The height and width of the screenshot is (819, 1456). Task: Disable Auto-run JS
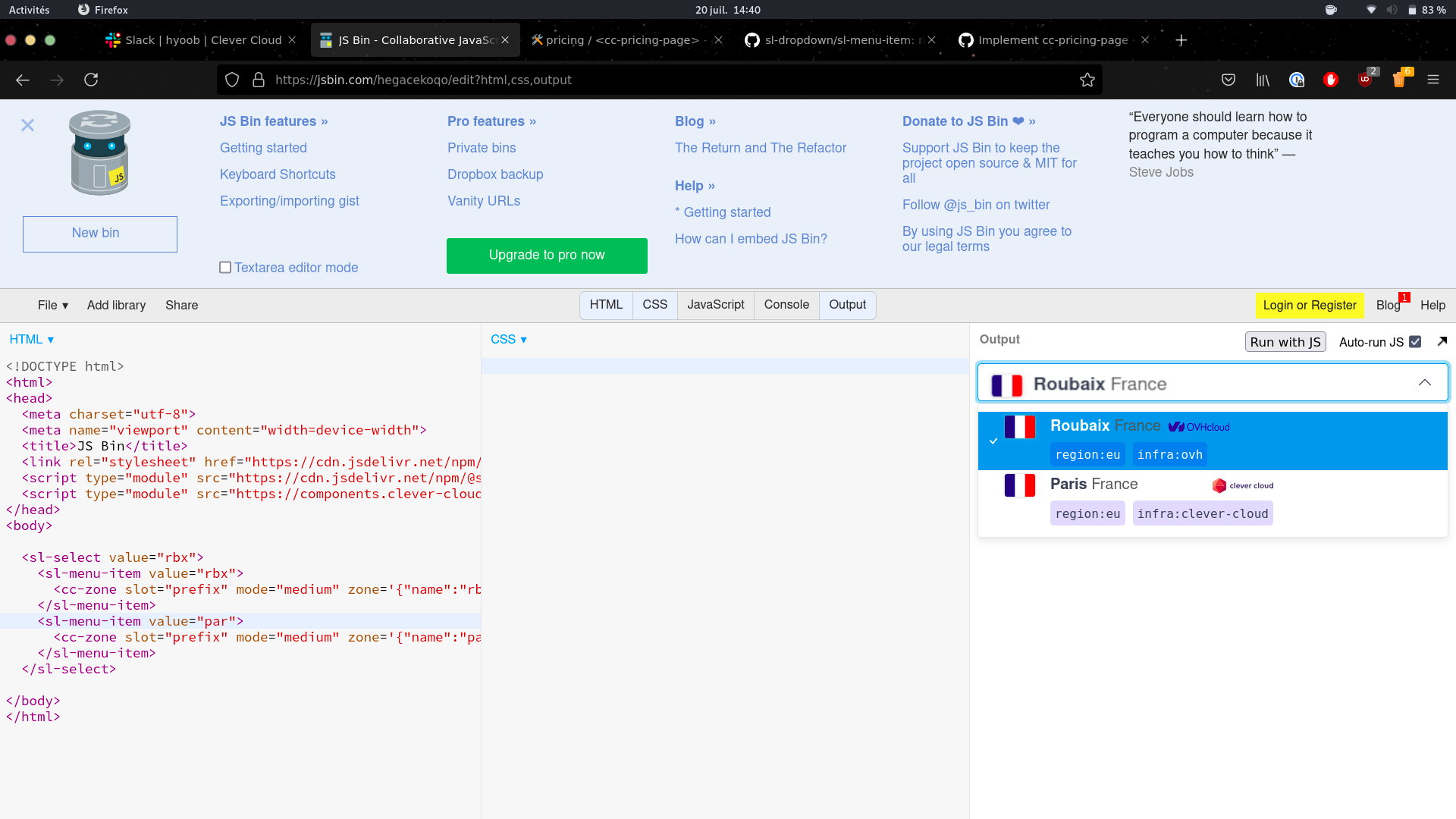click(x=1417, y=341)
